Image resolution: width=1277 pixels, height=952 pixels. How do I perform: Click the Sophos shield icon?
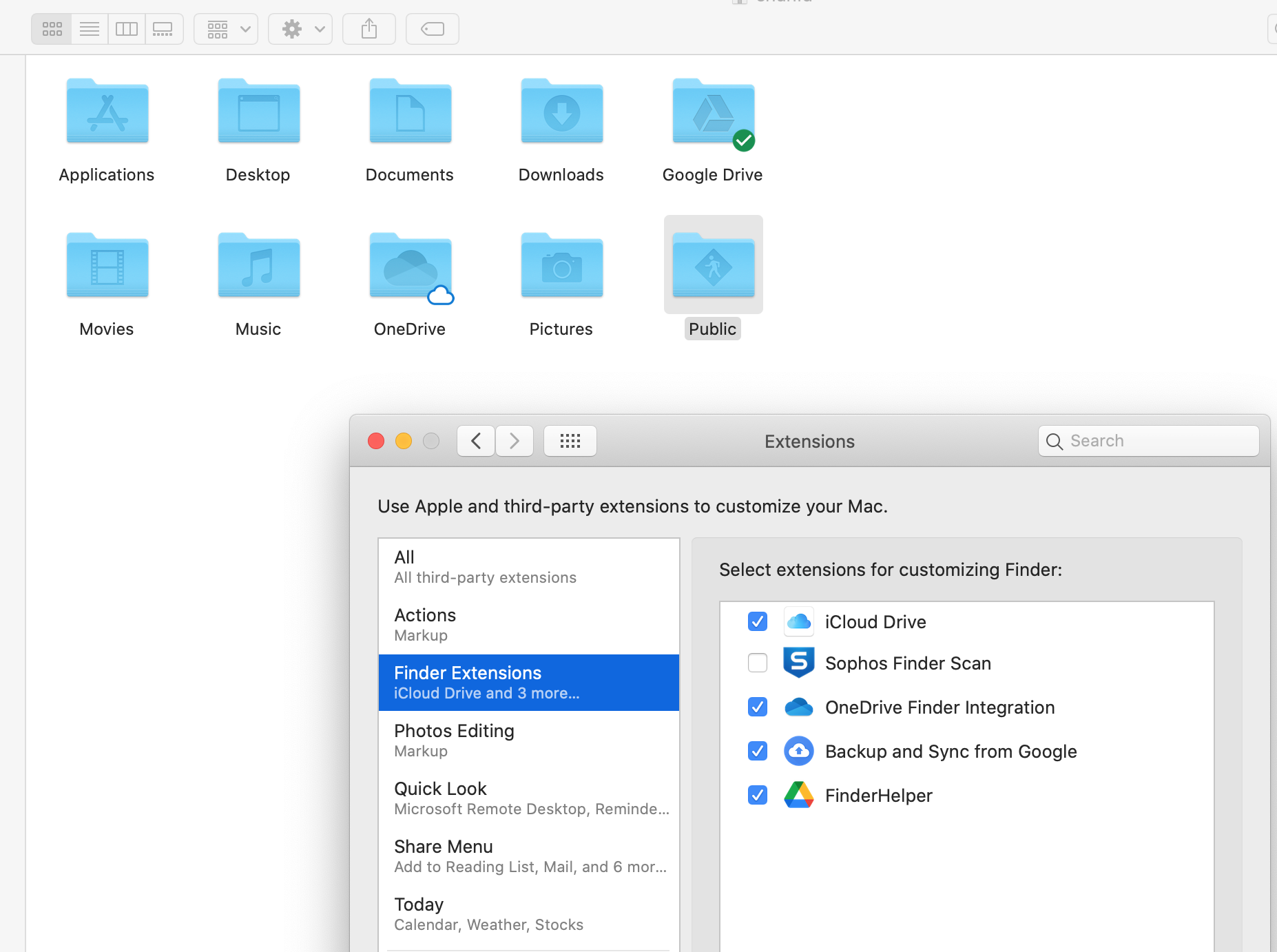point(799,663)
